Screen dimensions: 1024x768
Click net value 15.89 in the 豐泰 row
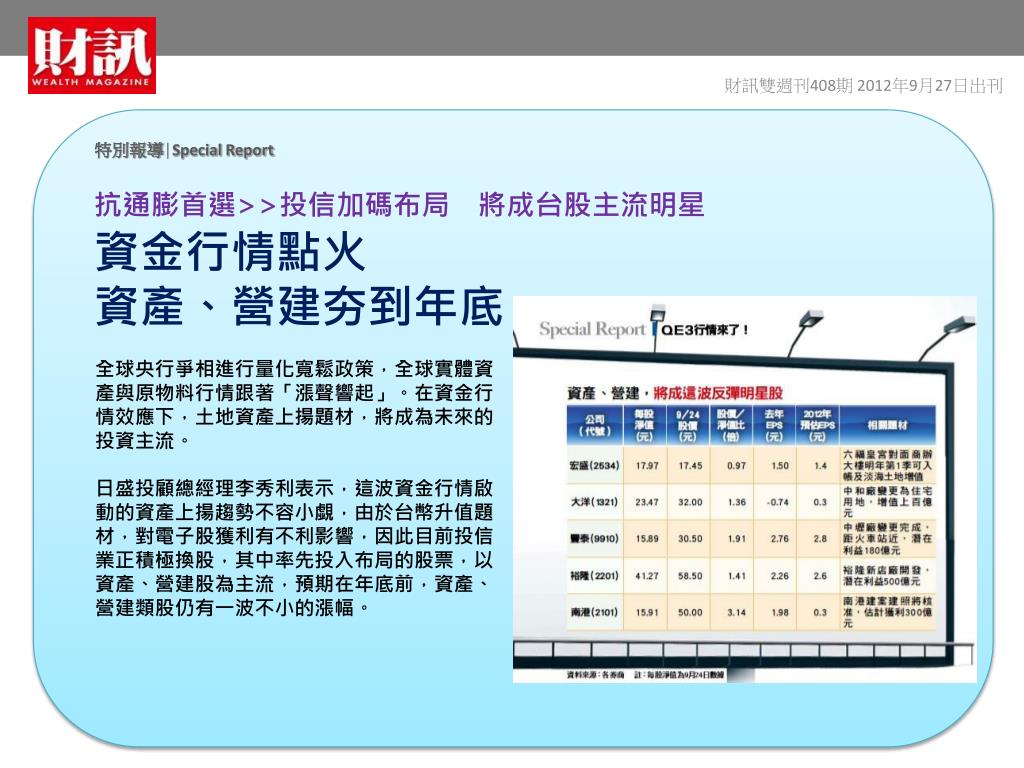(x=647, y=539)
